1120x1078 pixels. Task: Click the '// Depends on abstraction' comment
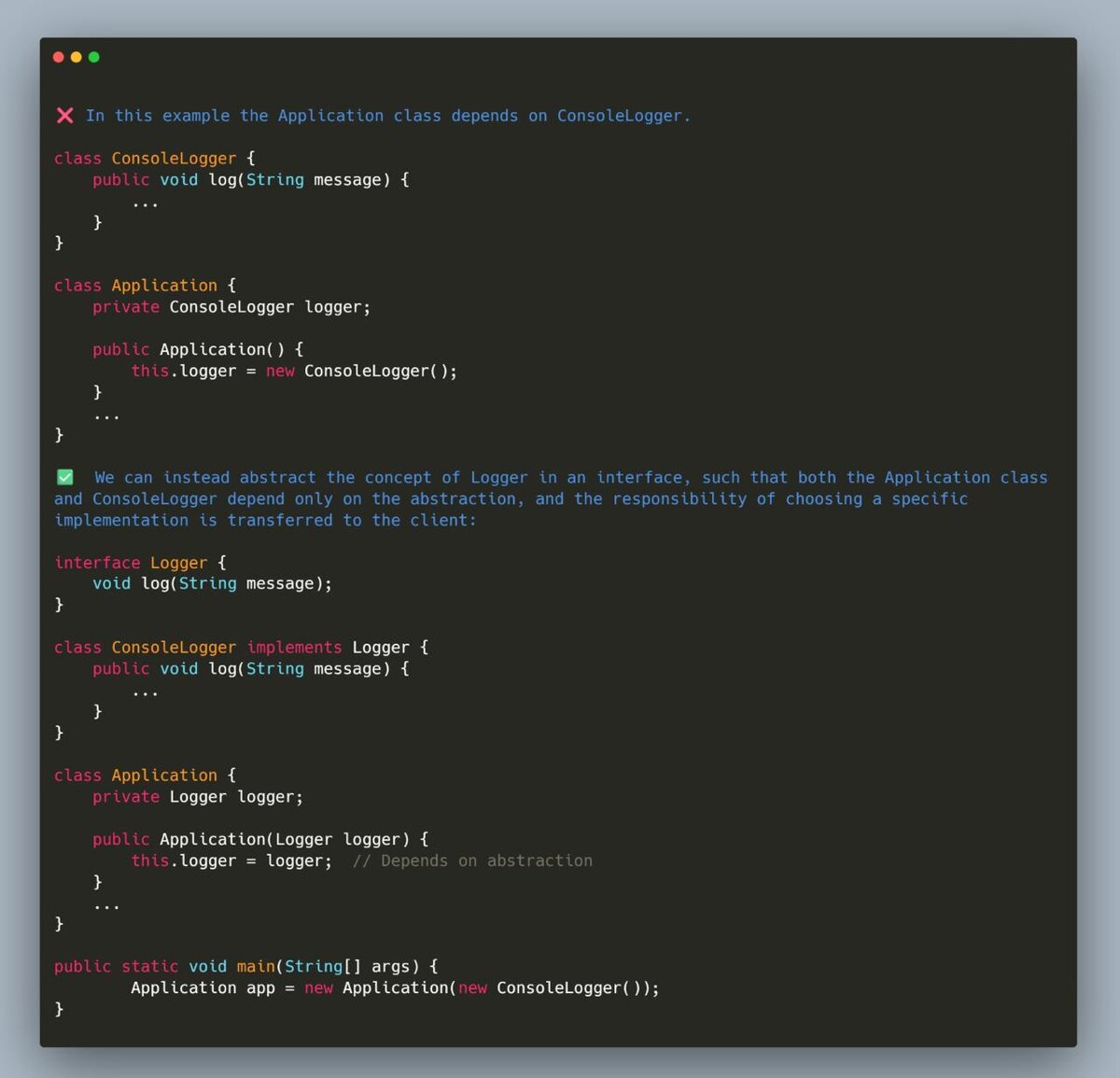tap(472, 861)
